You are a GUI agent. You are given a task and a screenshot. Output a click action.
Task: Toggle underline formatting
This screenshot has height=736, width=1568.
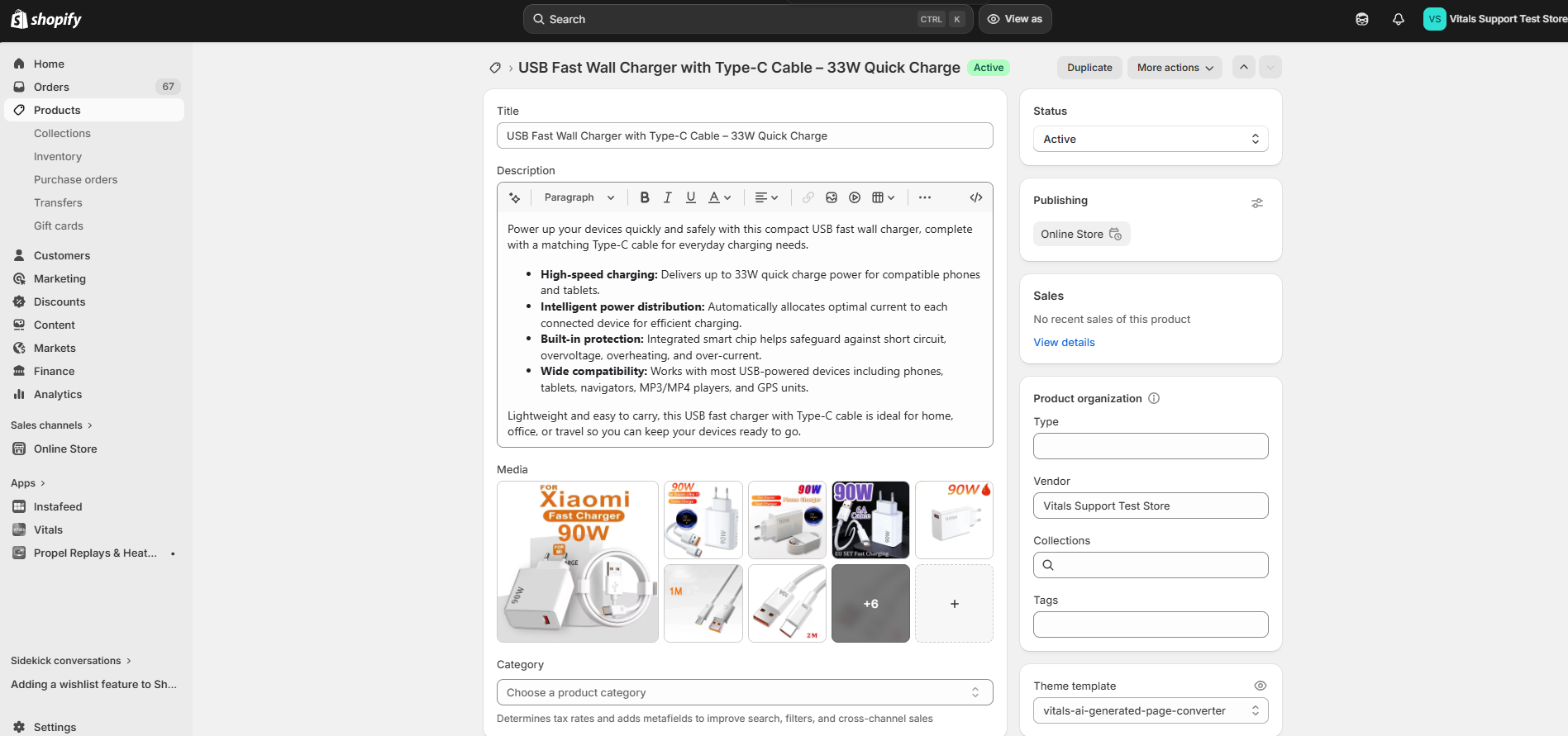691,197
